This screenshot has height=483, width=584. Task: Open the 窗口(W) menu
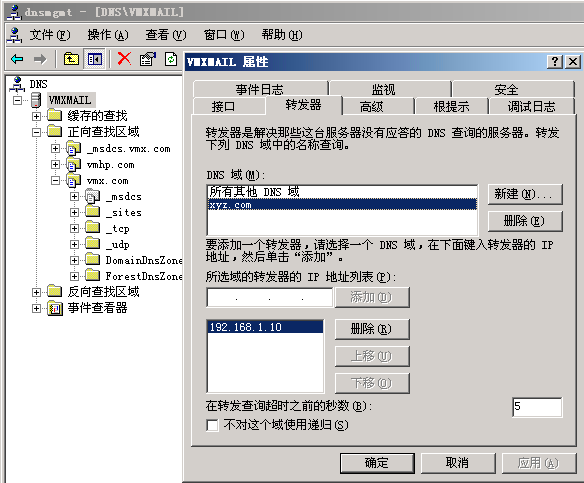224,35
